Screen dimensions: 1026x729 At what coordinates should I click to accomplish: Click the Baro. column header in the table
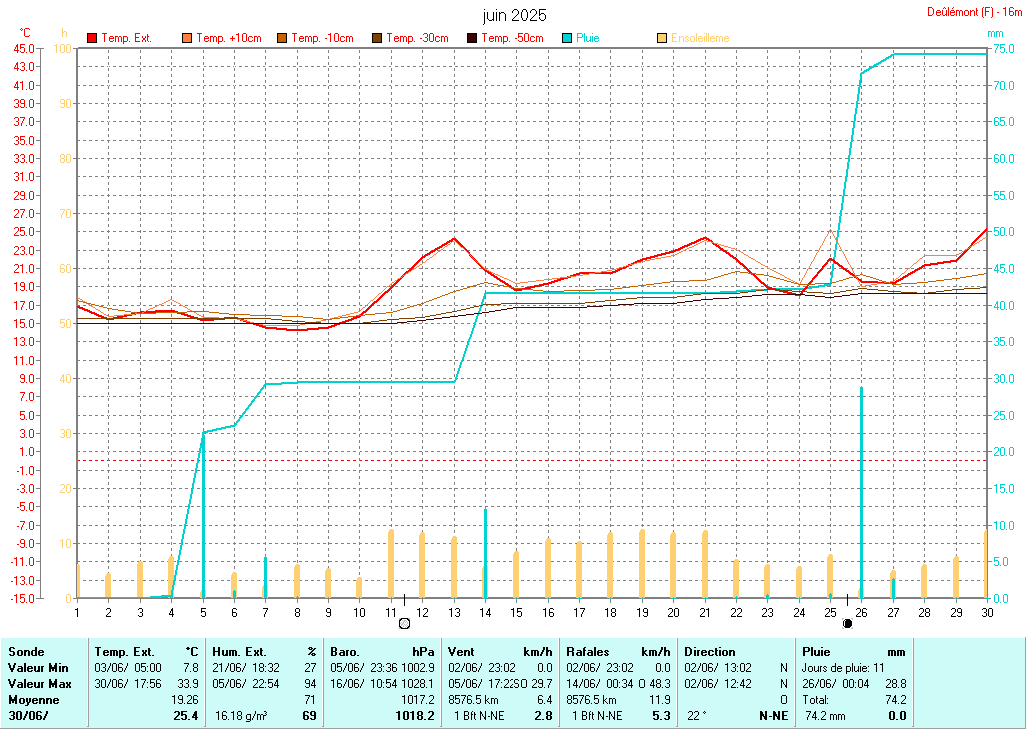(x=346, y=651)
